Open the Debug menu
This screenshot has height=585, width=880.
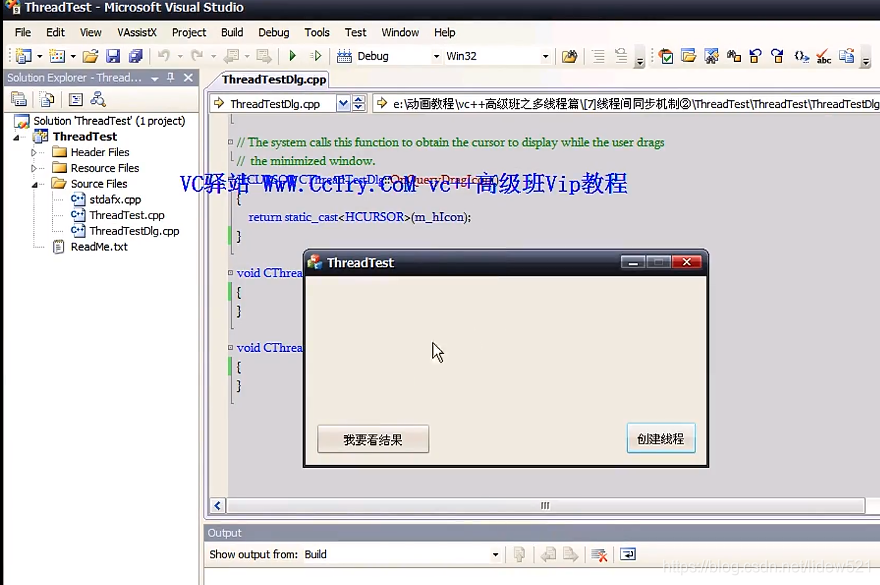tap(274, 32)
